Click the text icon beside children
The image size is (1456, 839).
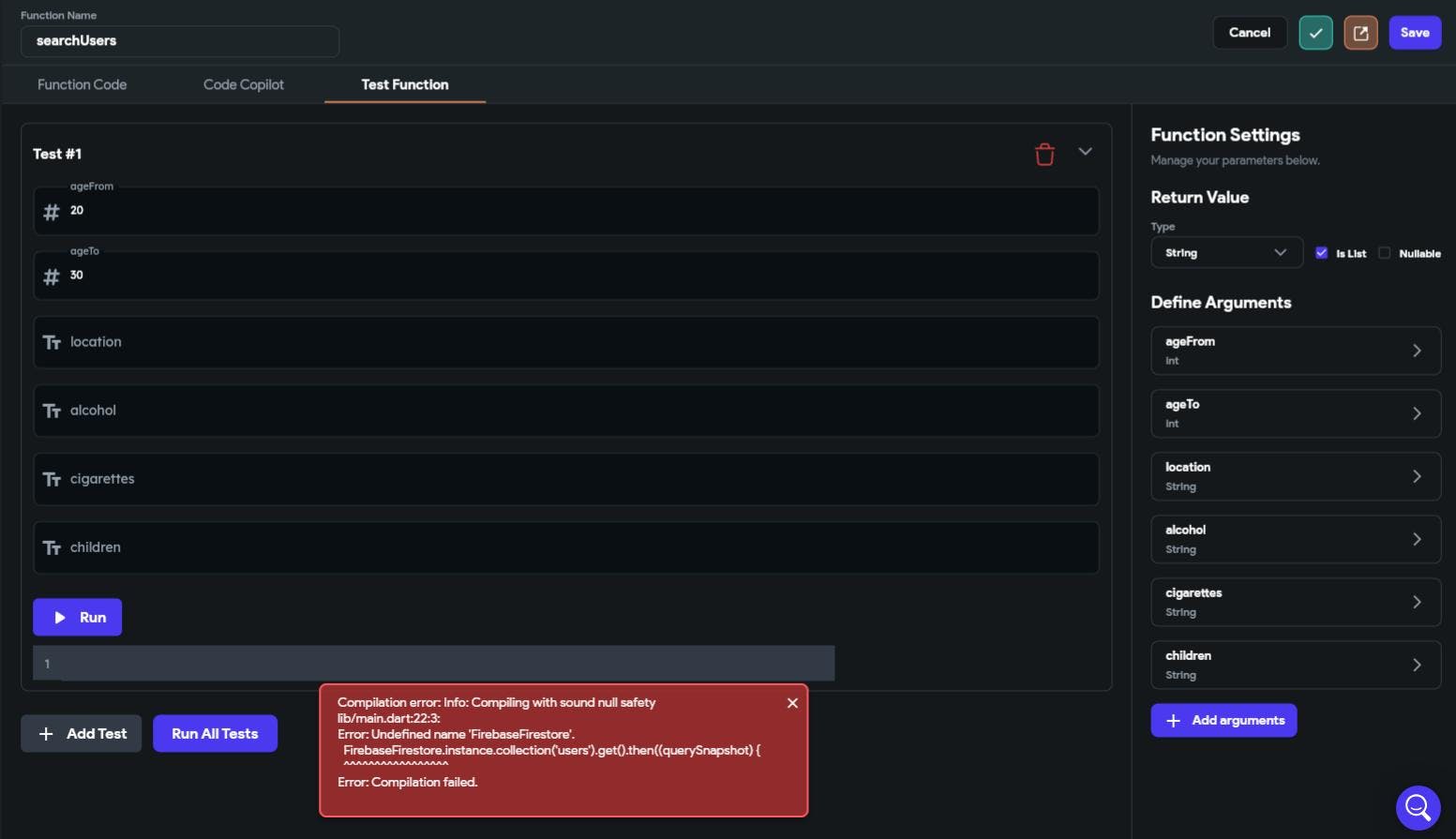(52, 547)
